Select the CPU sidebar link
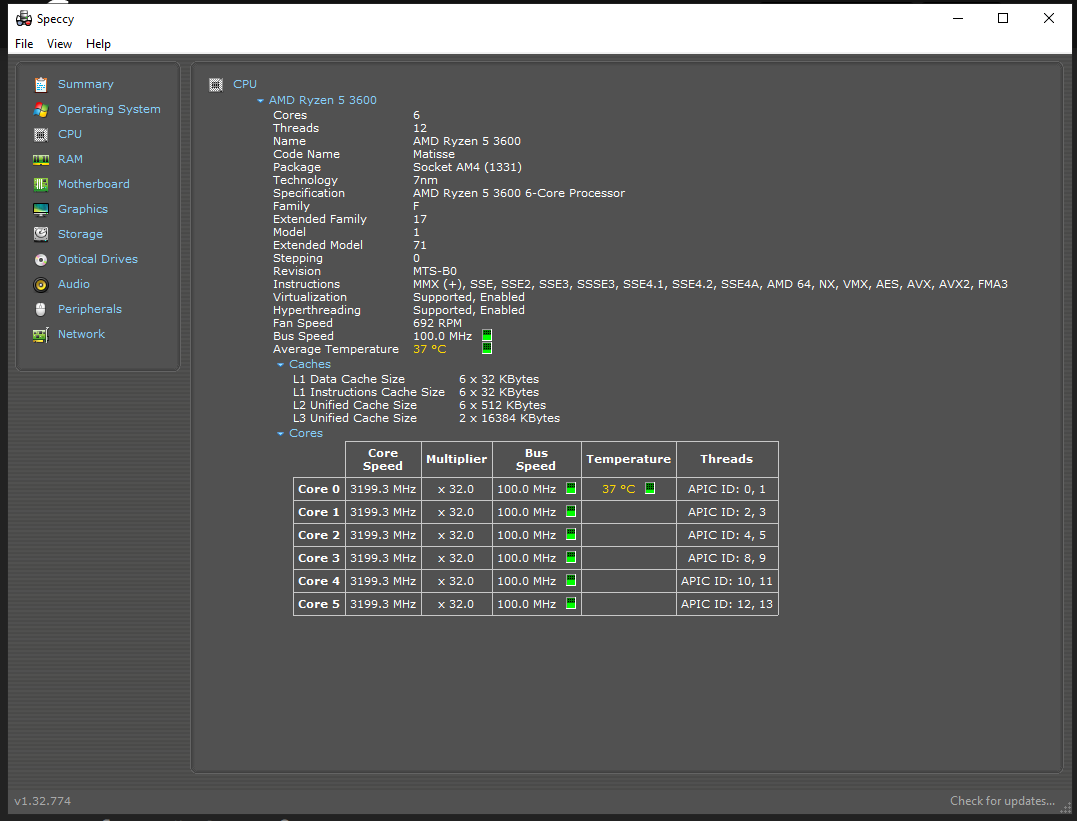1077x821 pixels. click(70, 134)
